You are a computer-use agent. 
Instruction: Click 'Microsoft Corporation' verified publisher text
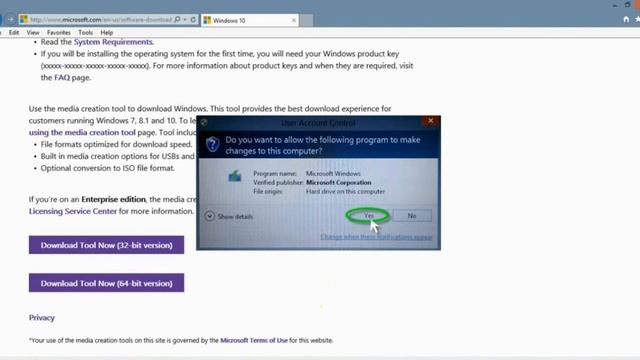tap(338, 182)
